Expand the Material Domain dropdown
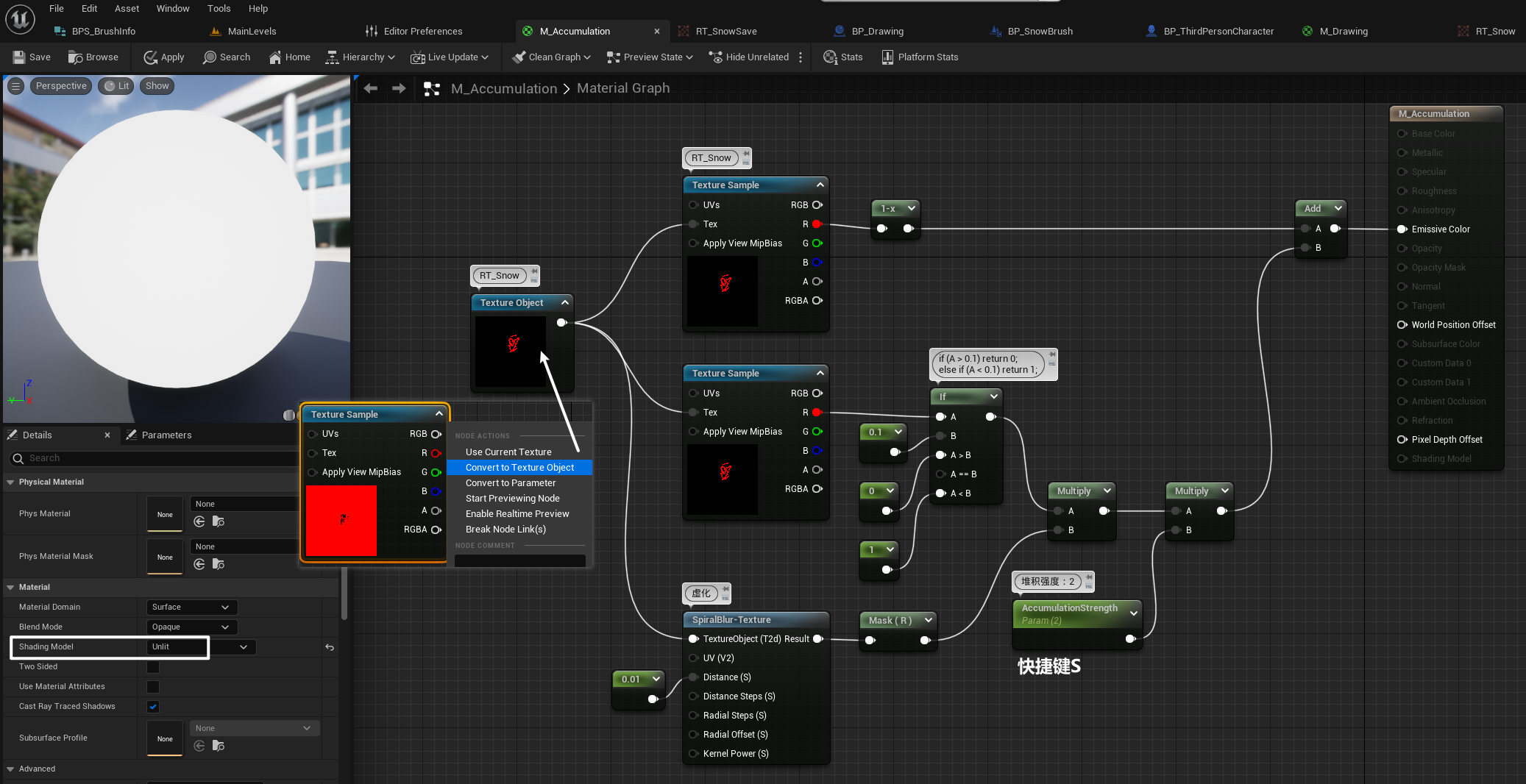 point(191,607)
